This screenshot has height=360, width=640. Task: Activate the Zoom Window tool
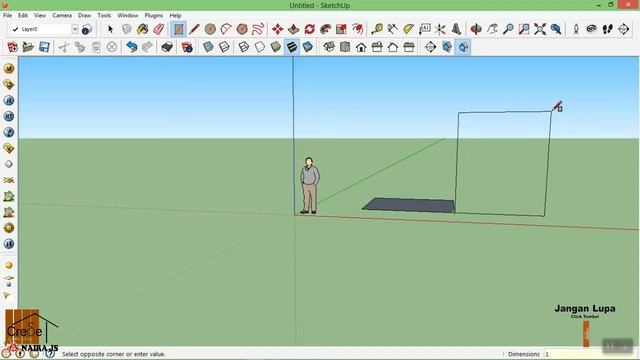click(524, 29)
